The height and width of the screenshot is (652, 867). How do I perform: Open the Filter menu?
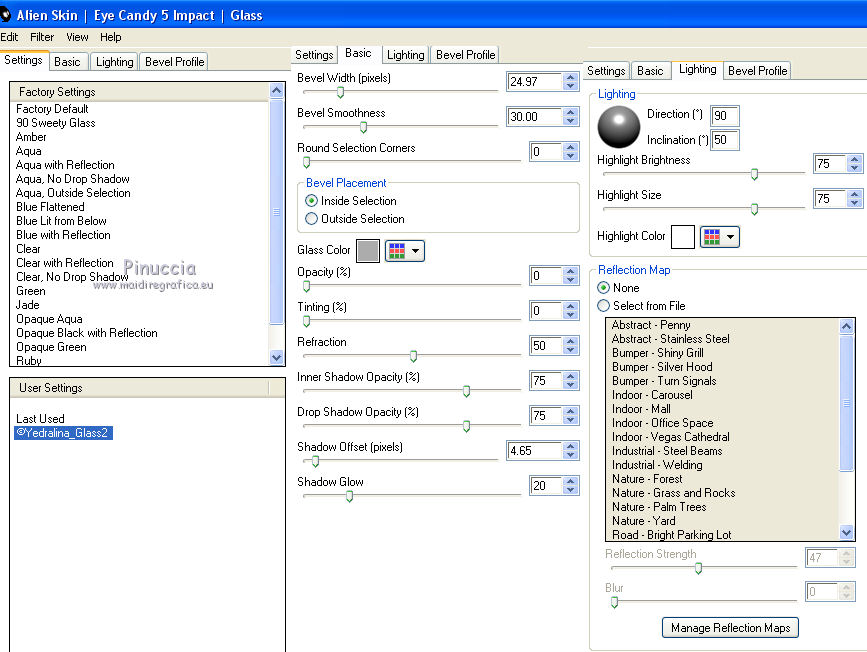pos(42,37)
